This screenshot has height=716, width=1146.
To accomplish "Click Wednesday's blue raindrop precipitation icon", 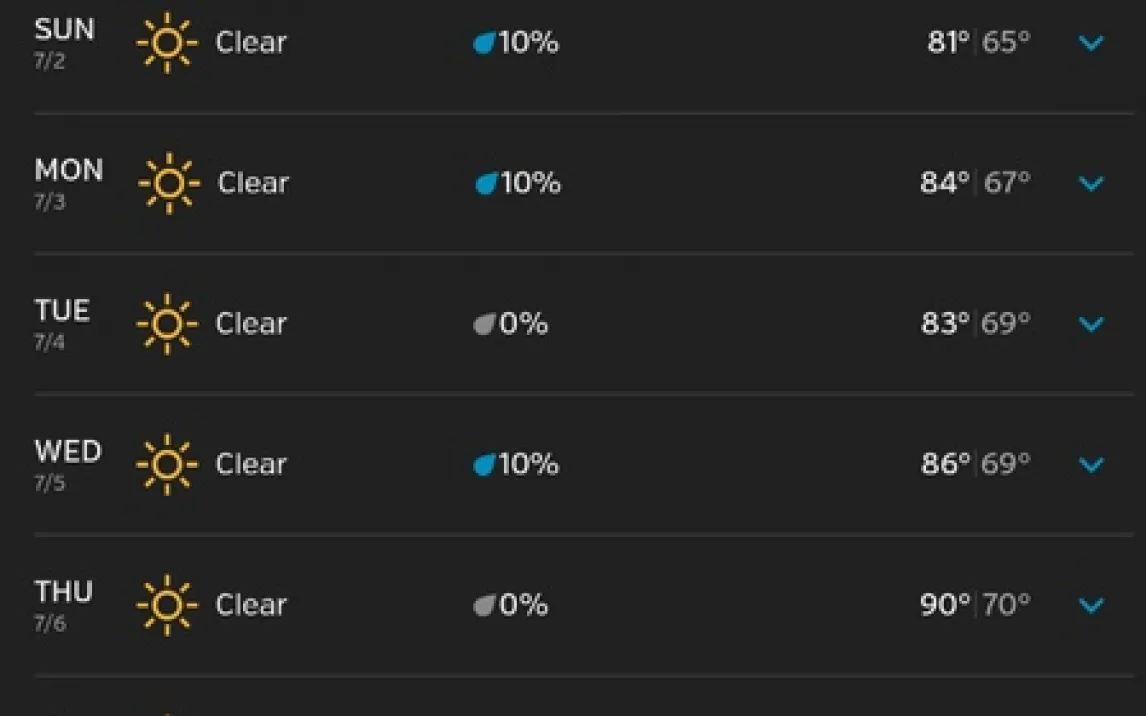I will click(x=485, y=465).
